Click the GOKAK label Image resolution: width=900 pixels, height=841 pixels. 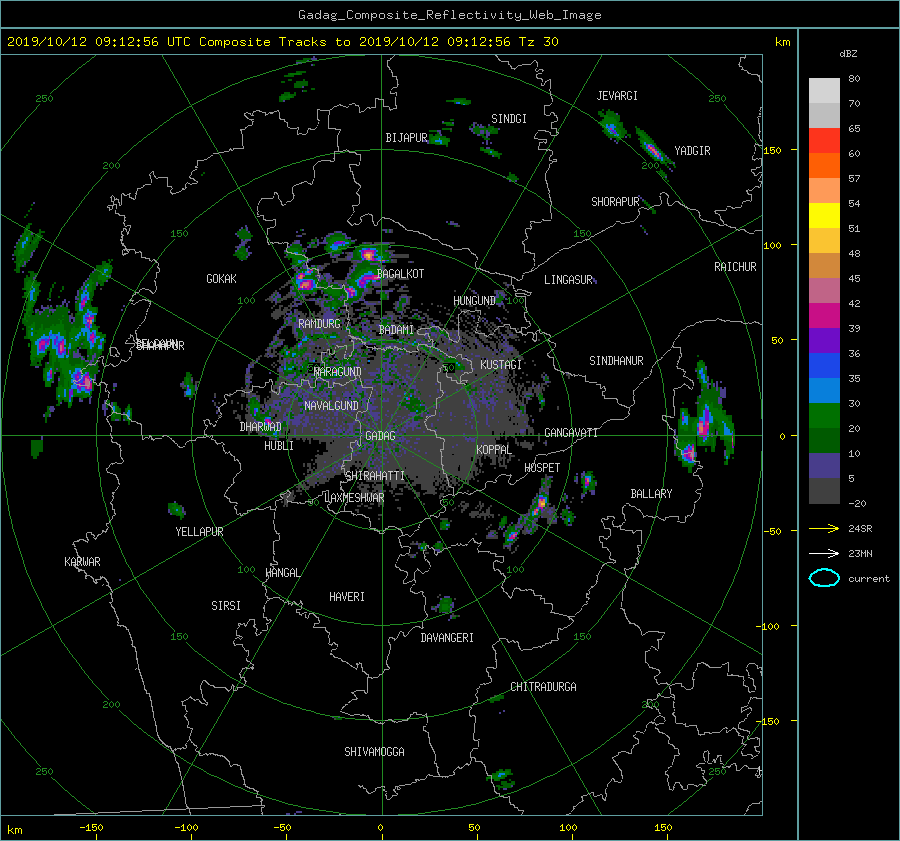click(x=221, y=279)
